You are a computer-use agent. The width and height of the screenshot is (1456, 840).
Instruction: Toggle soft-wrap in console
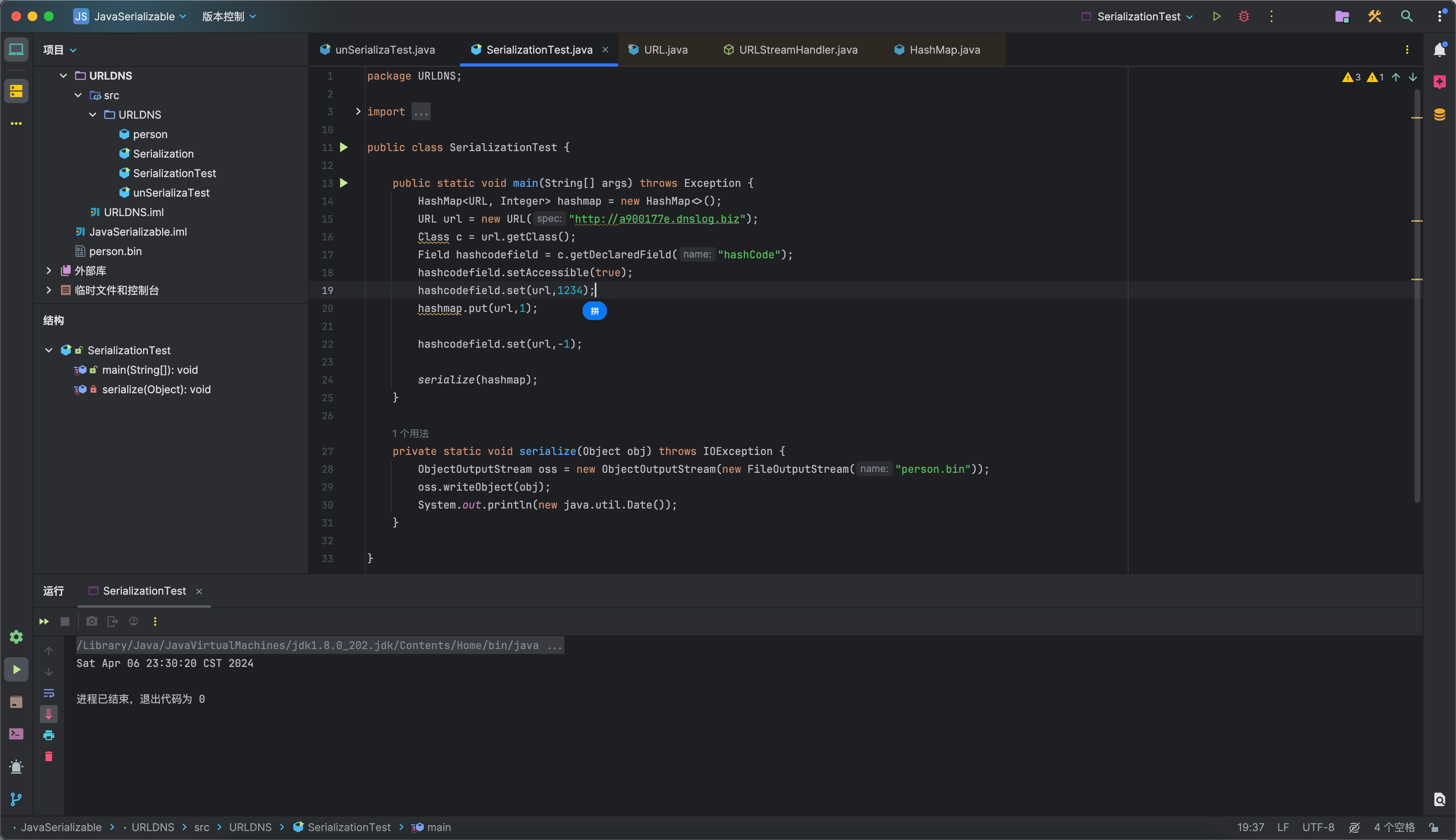(48, 693)
